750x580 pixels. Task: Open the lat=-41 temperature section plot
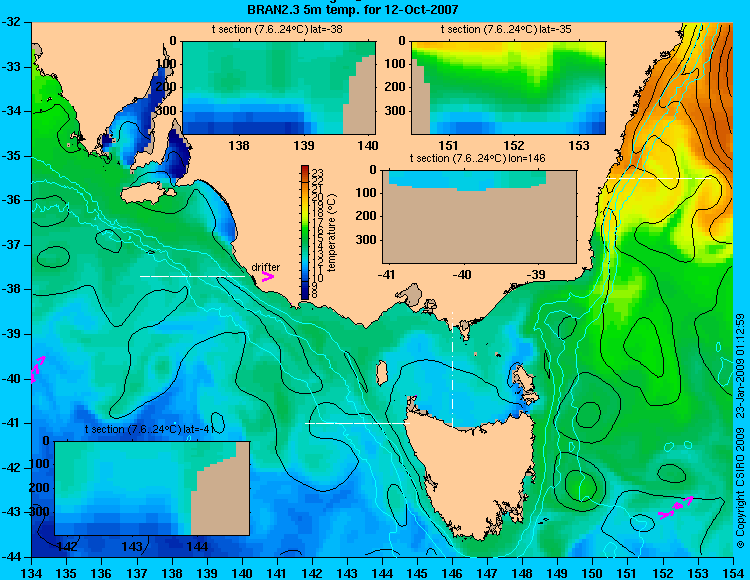coord(152,488)
